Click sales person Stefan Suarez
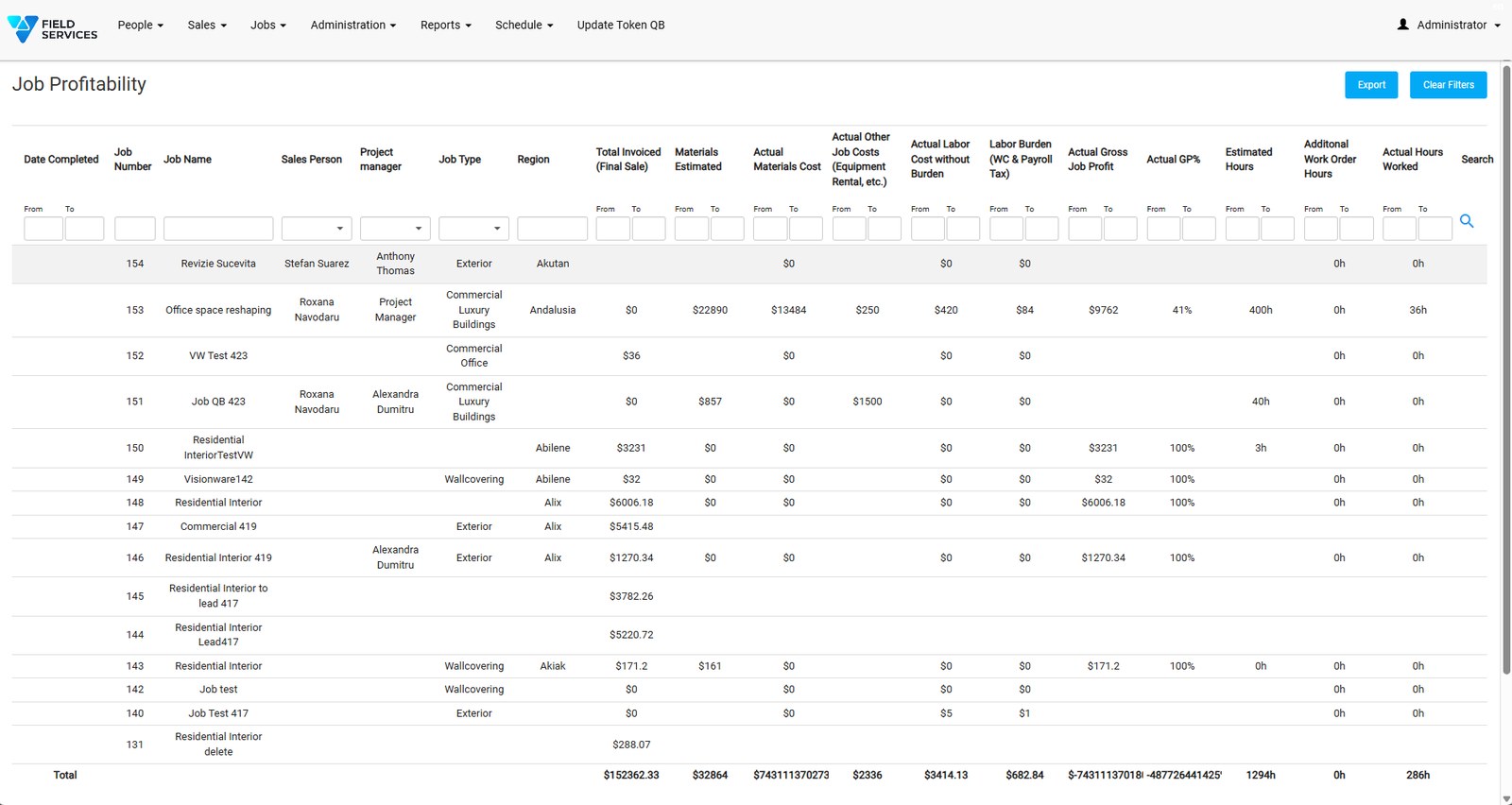 317,264
